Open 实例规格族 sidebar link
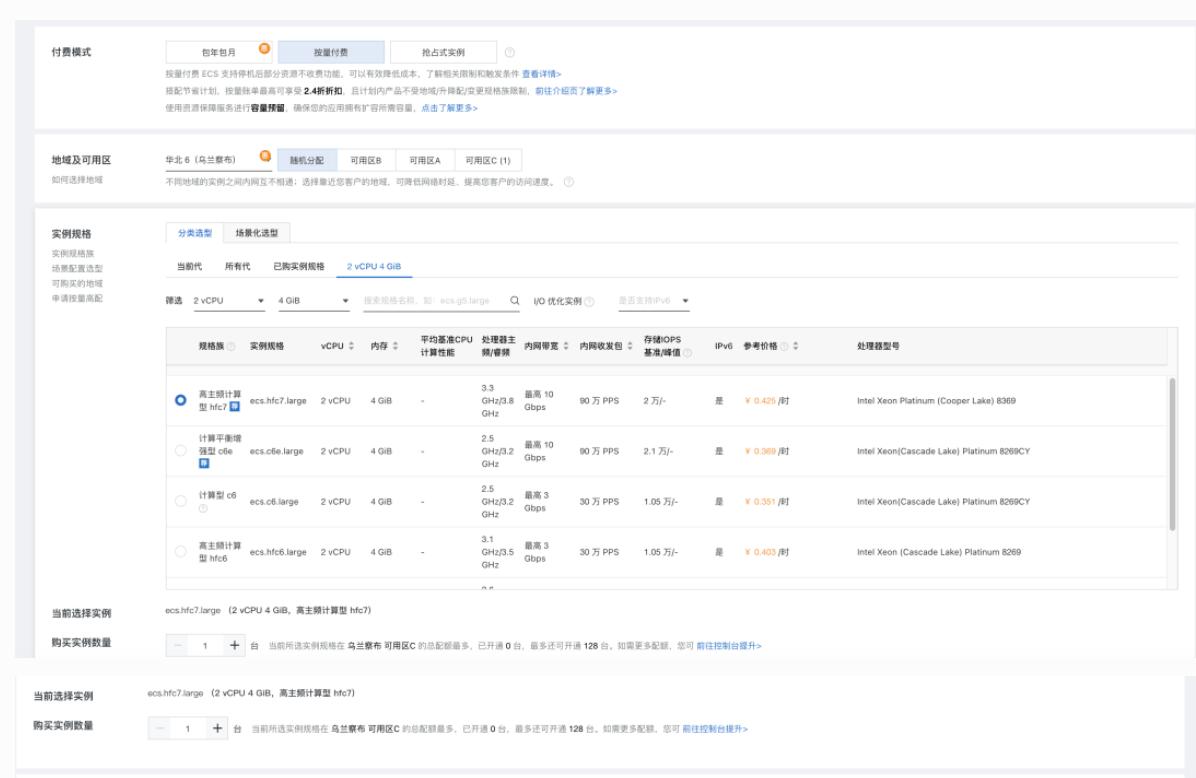 point(73,253)
